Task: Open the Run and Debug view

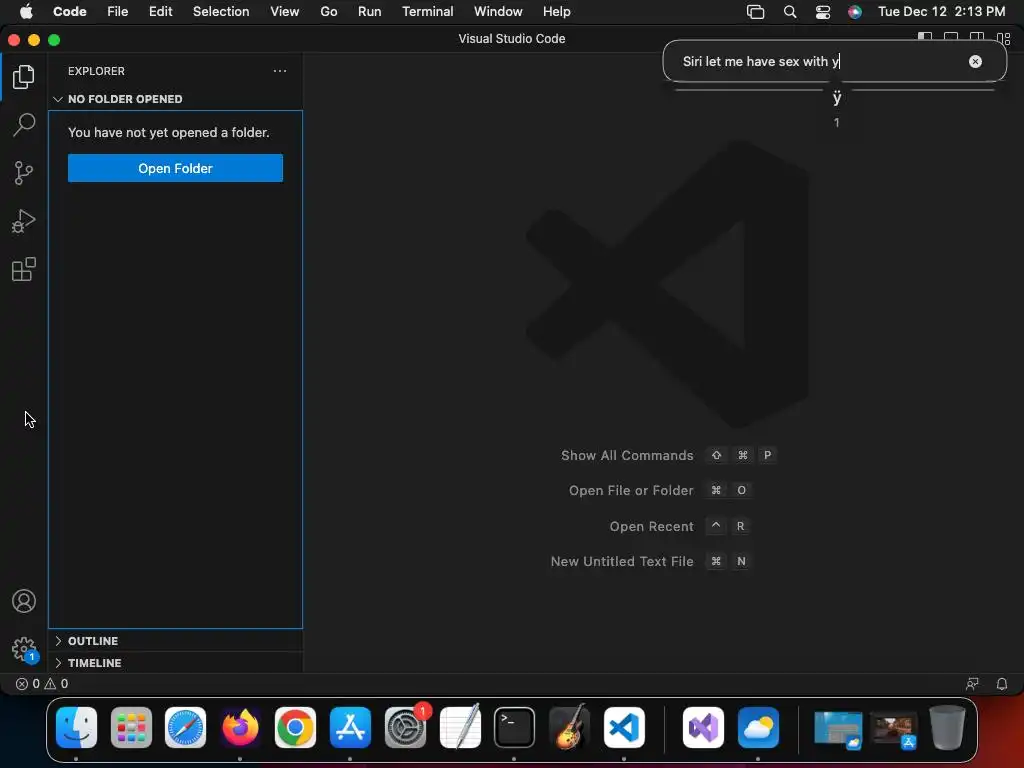Action: click(24, 221)
